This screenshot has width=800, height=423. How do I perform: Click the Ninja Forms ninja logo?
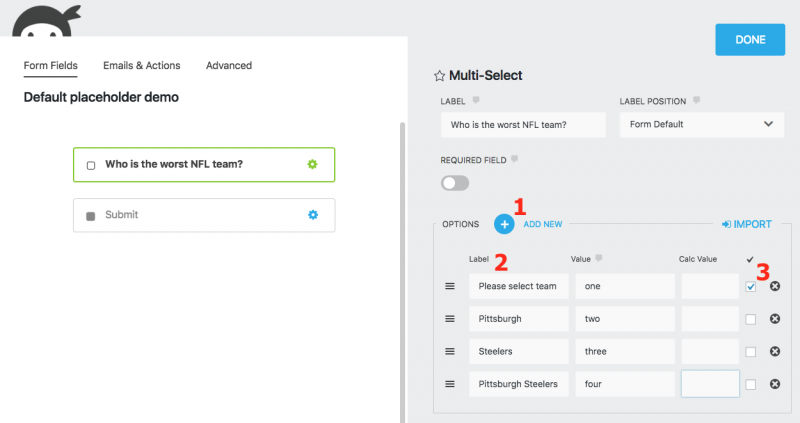[x=46, y=20]
